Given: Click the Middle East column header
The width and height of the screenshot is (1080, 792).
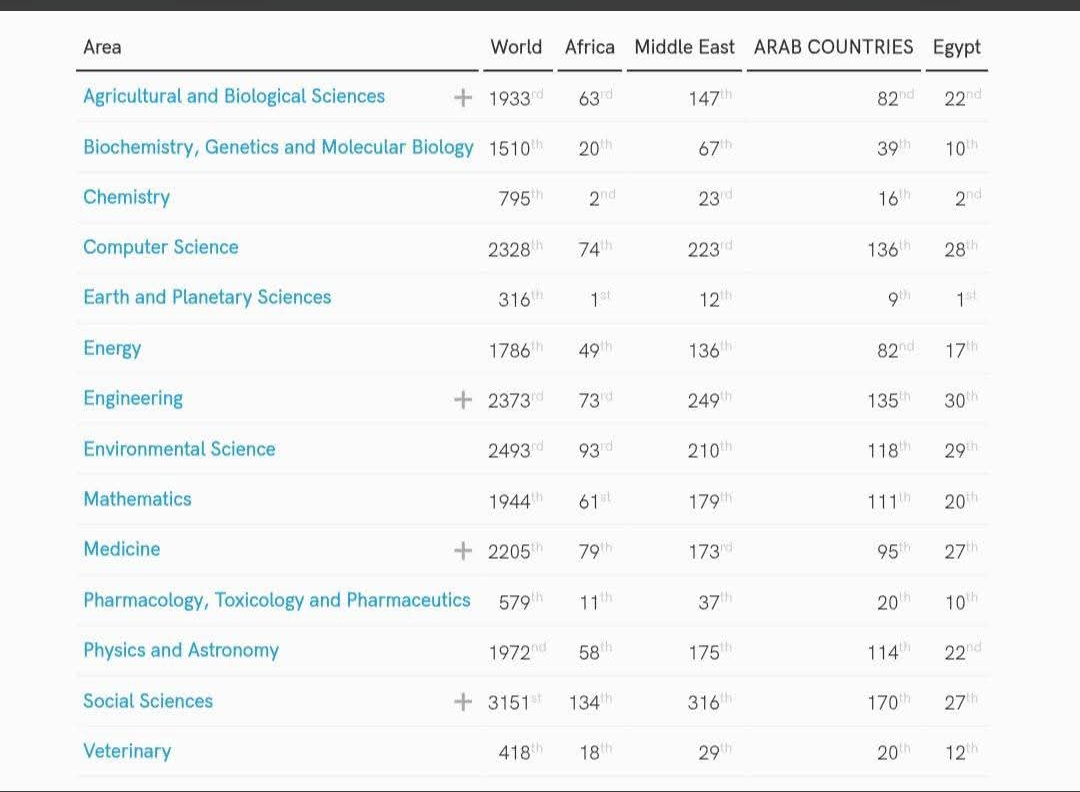Looking at the screenshot, I should pyautogui.click(x=685, y=47).
